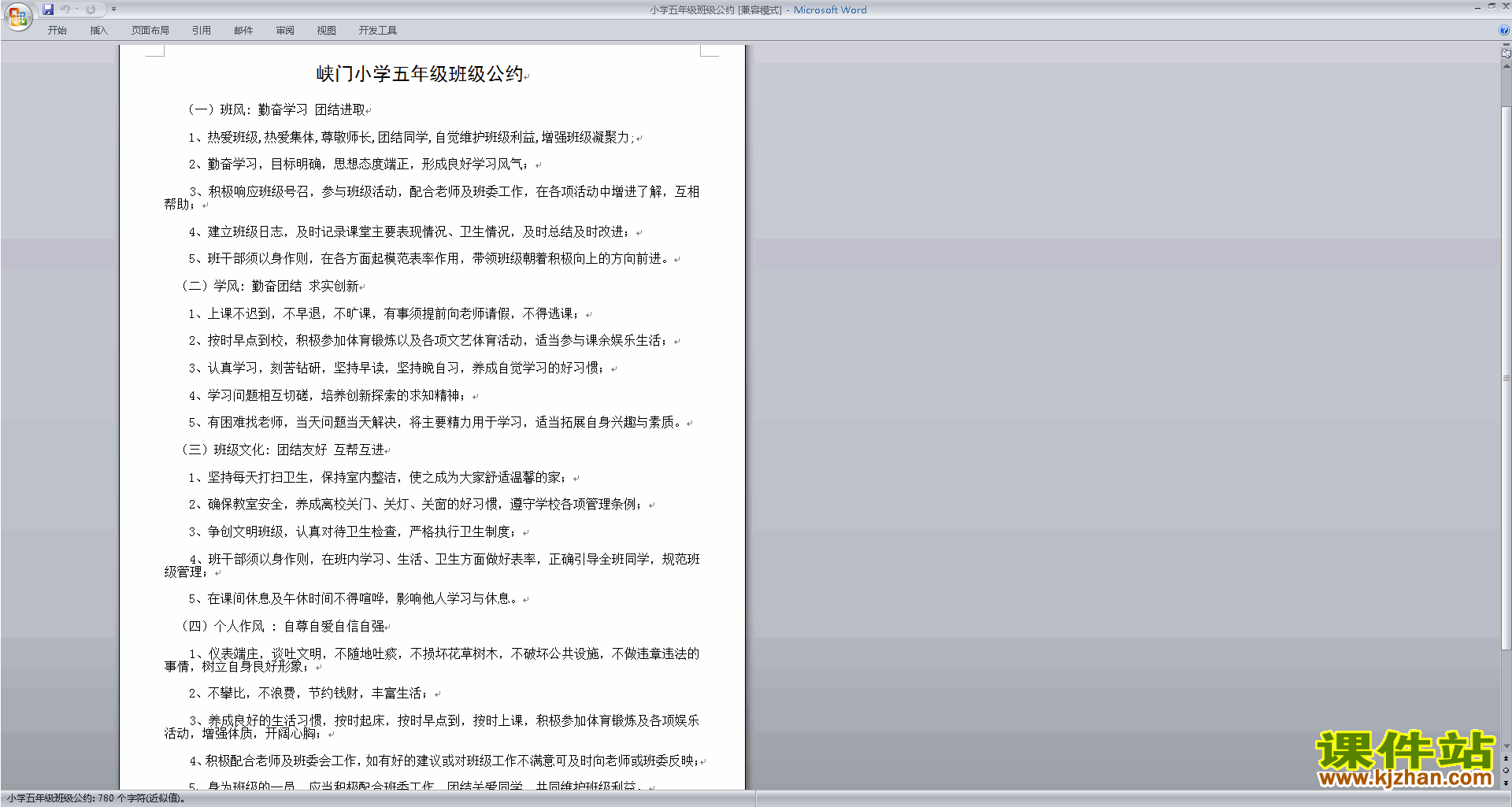This screenshot has height=807, width=1512.
Task: Open the 页面布局 tab
Action: pyautogui.click(x=150, y=31)
